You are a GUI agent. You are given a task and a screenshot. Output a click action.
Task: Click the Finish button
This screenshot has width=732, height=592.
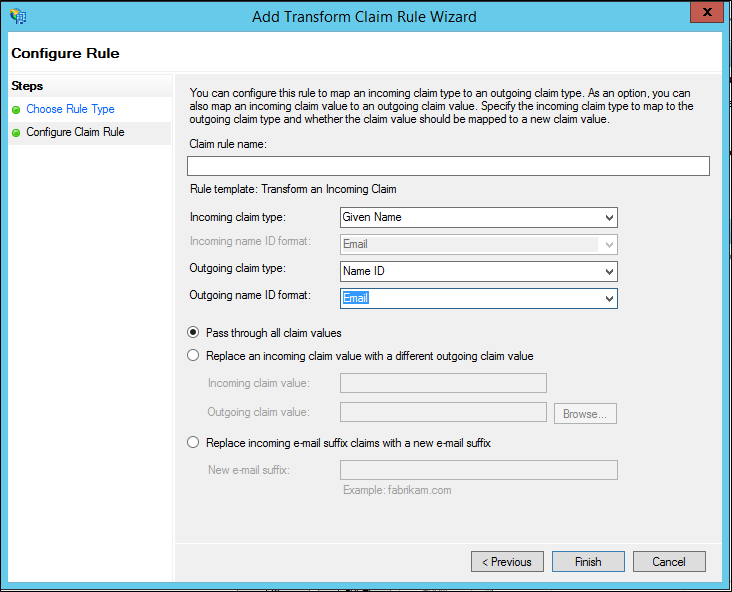point(588,562)
